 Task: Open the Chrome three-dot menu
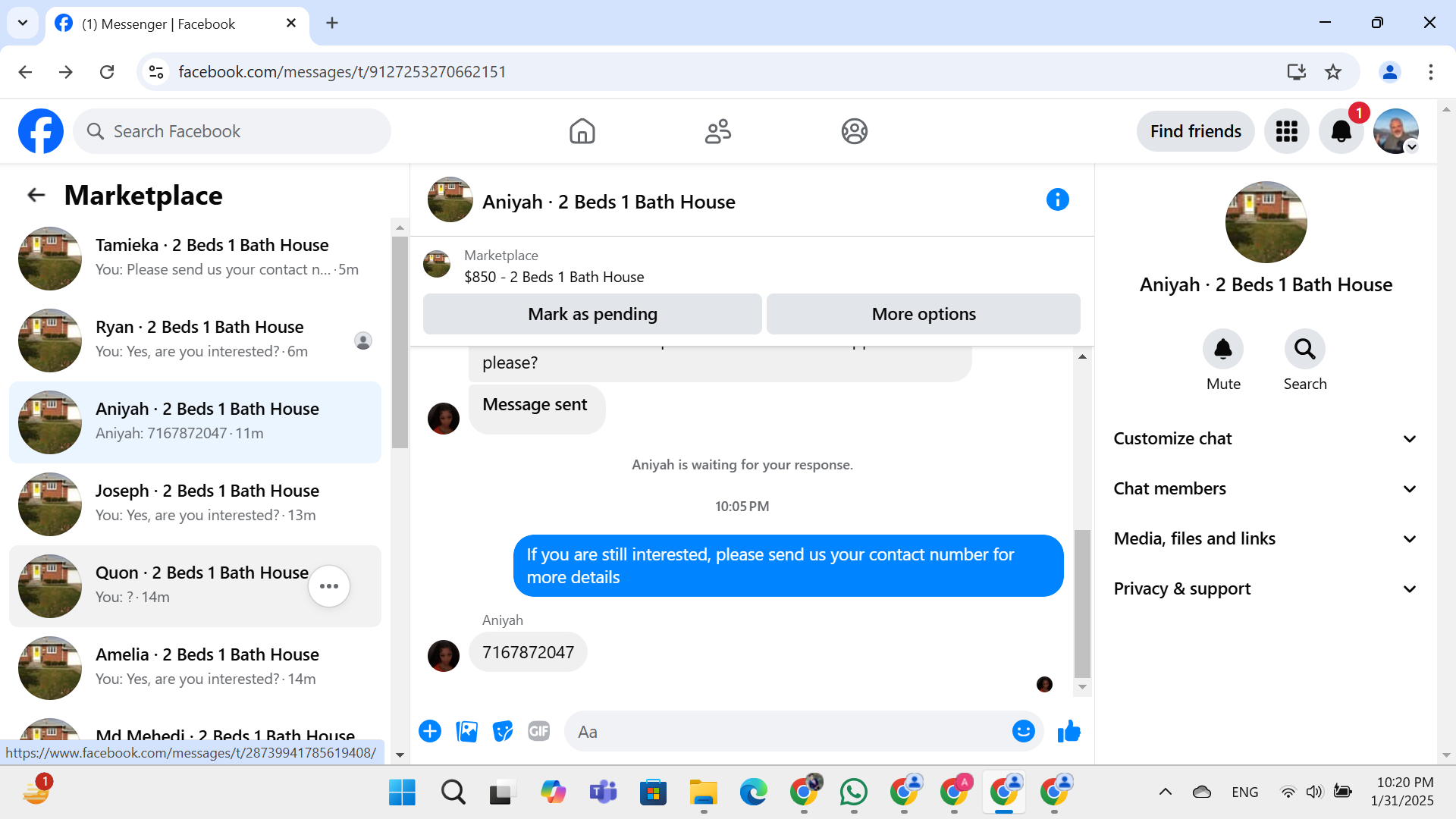pos(1431,72)
